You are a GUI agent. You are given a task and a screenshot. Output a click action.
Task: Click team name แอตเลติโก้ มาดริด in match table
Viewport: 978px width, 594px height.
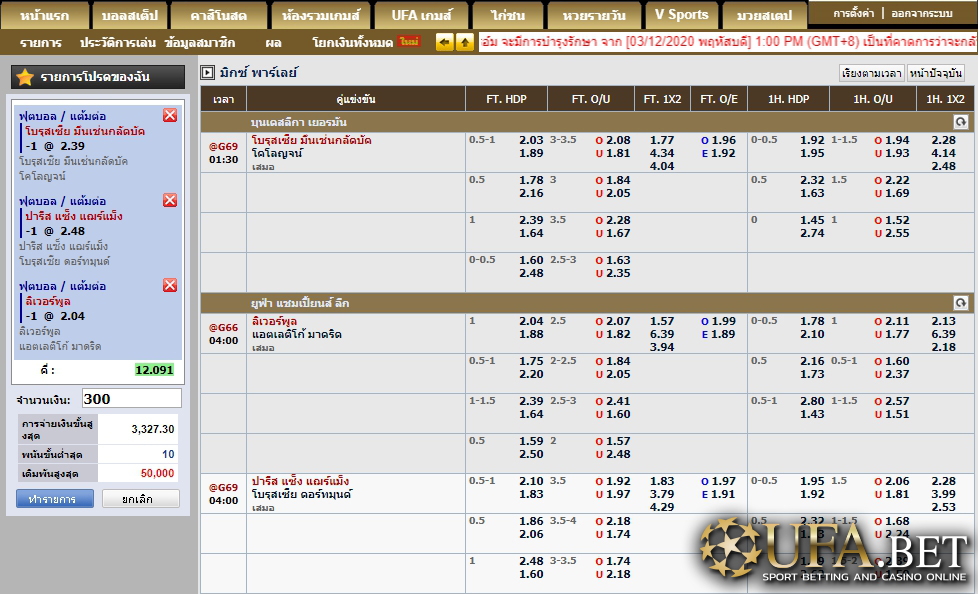297,334
